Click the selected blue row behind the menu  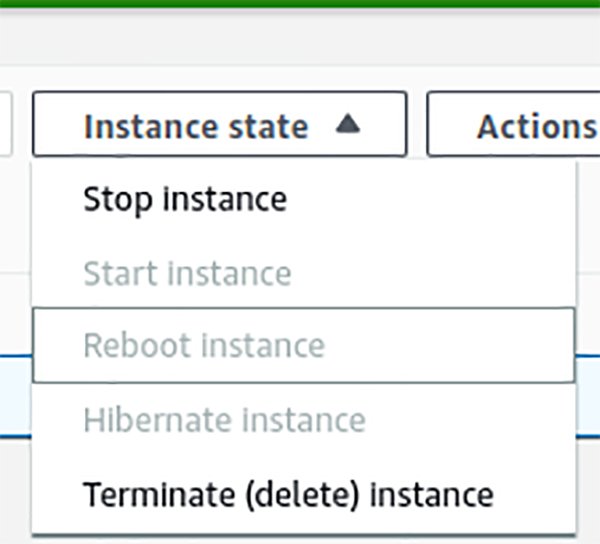pos(588,398)
